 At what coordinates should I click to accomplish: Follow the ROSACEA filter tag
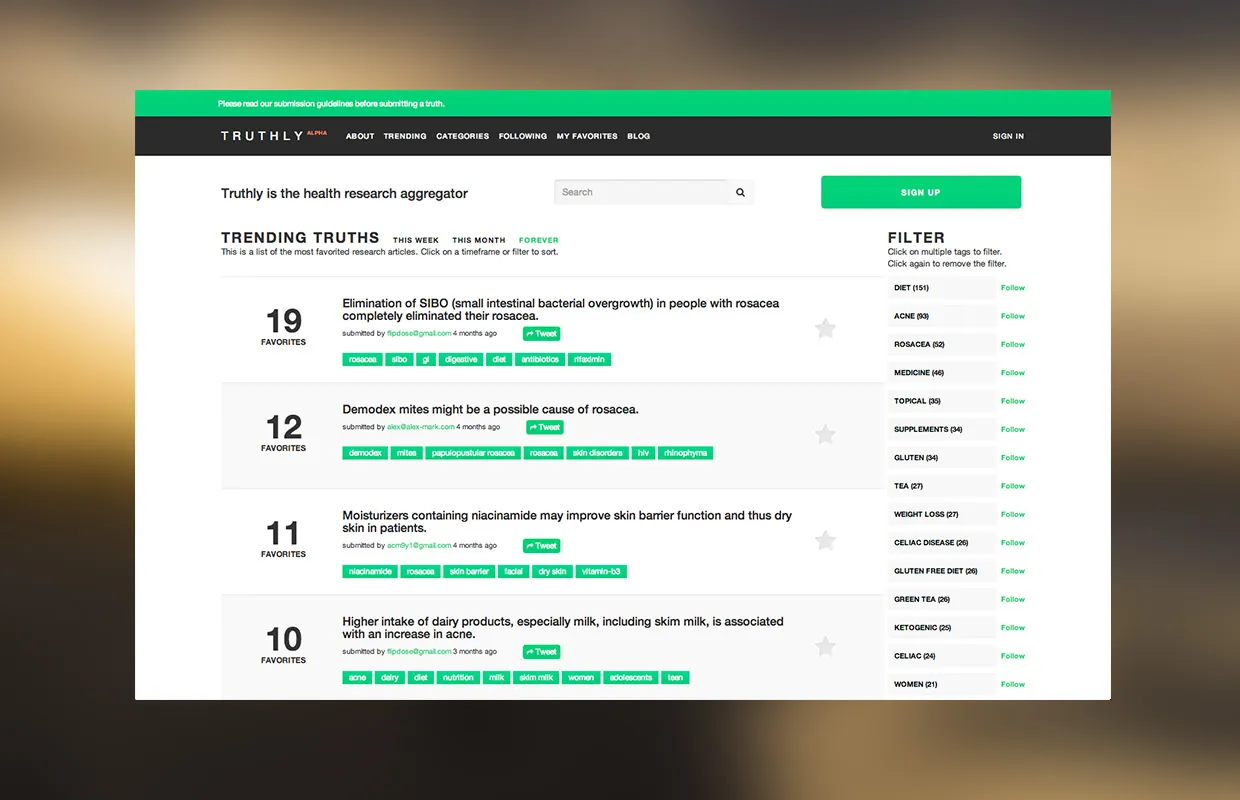click(x=1012, y=344)
